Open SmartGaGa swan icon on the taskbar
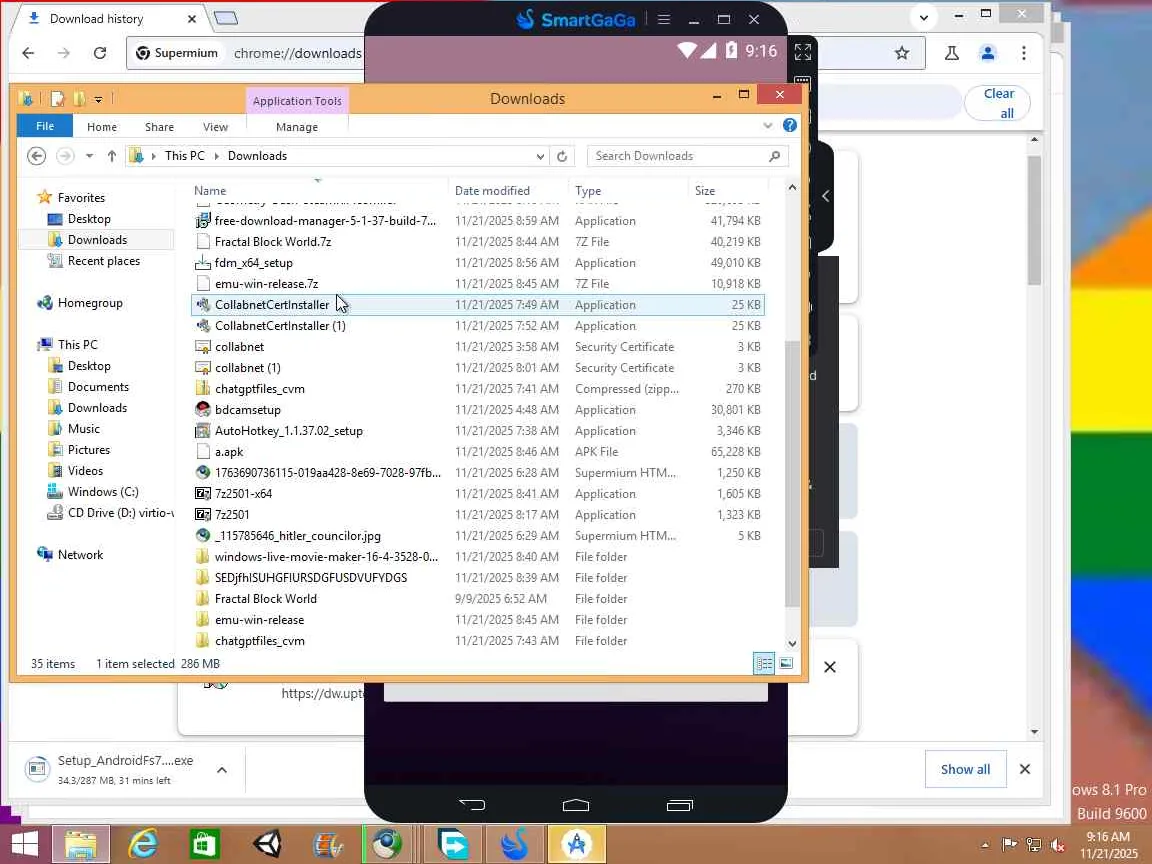Screen dimensions: 1152x864 click(515, 843)
